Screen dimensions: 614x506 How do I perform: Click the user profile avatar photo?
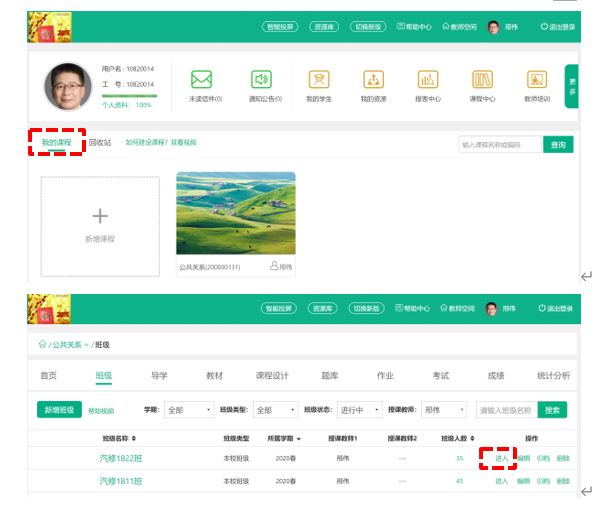(x=68, y=86)
